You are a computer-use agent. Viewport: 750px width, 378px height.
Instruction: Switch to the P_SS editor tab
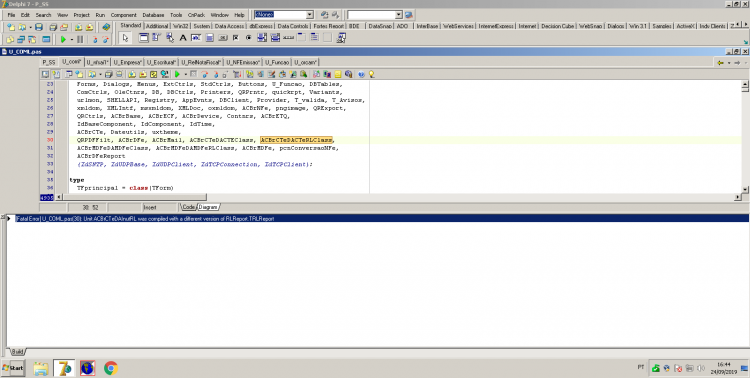(x=49, y=62)
